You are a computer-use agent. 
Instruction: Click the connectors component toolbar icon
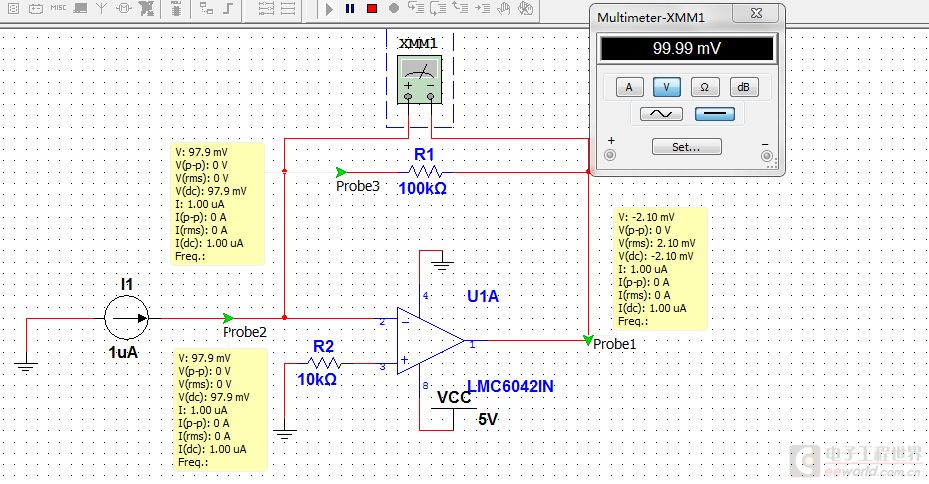tap(146, 8)
